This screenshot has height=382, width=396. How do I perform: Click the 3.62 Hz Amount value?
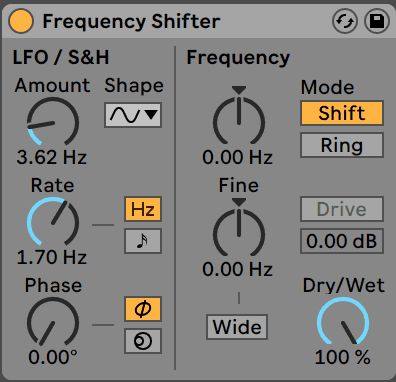[x=52, y=157]
